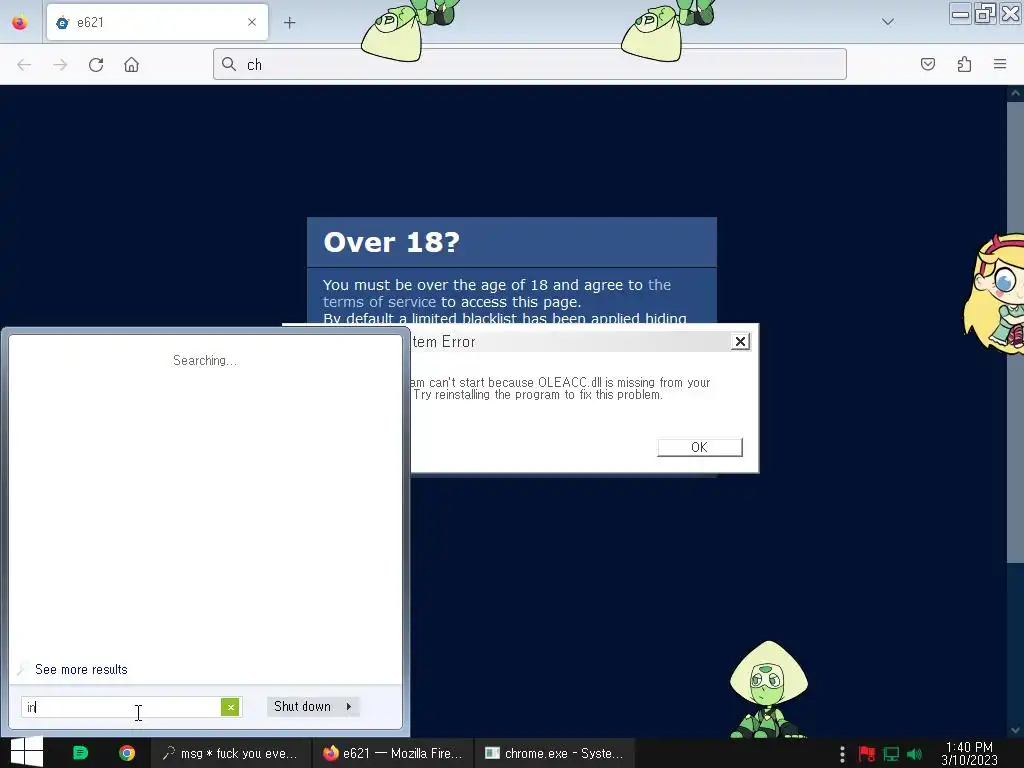Open the Extensions puzzle icon

pyautogui.click(x=964, y=64)
